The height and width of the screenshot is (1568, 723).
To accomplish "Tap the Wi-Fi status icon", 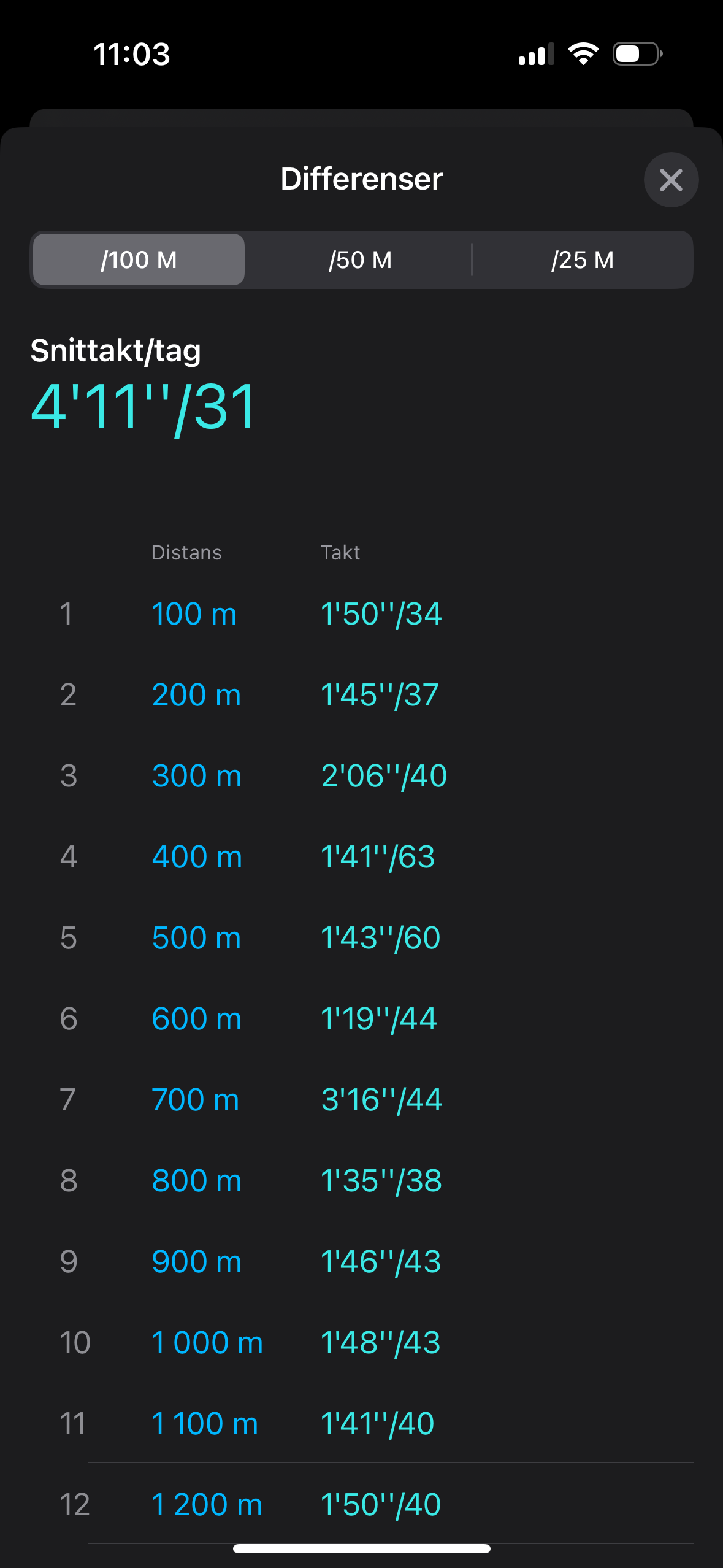I will 583,54.
